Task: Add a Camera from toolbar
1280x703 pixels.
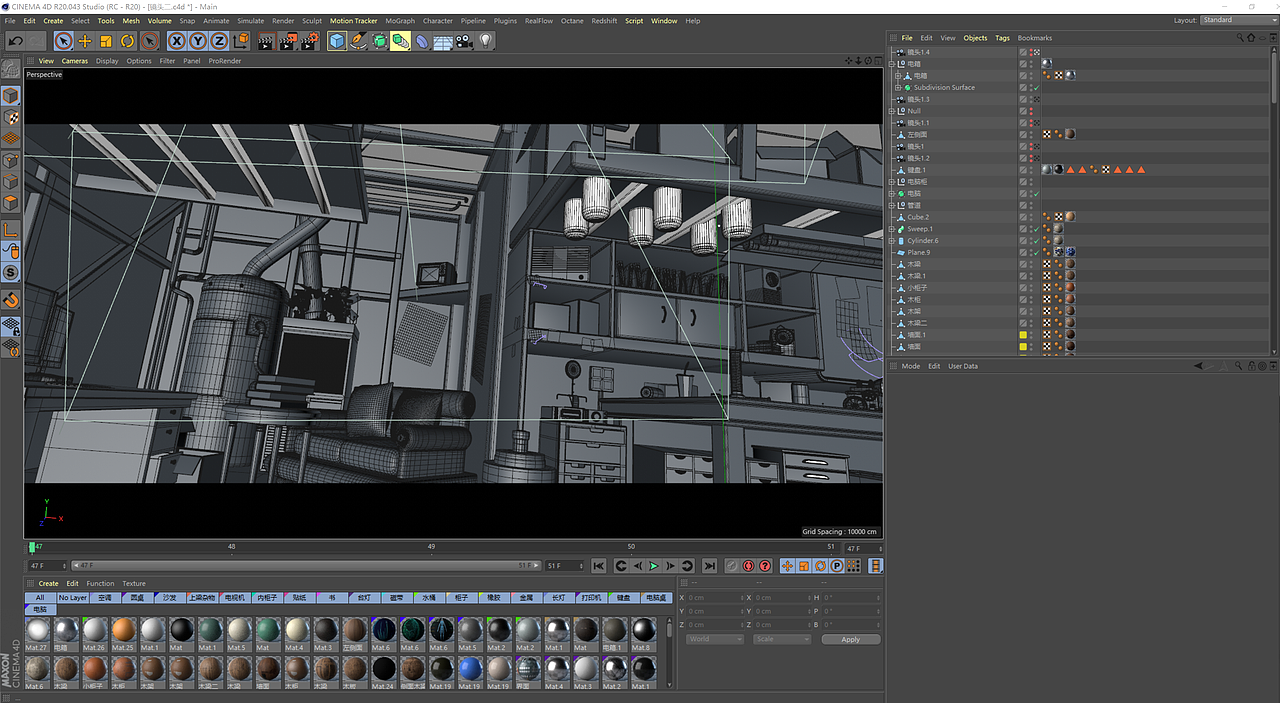Action: click(x=464, y=41)
